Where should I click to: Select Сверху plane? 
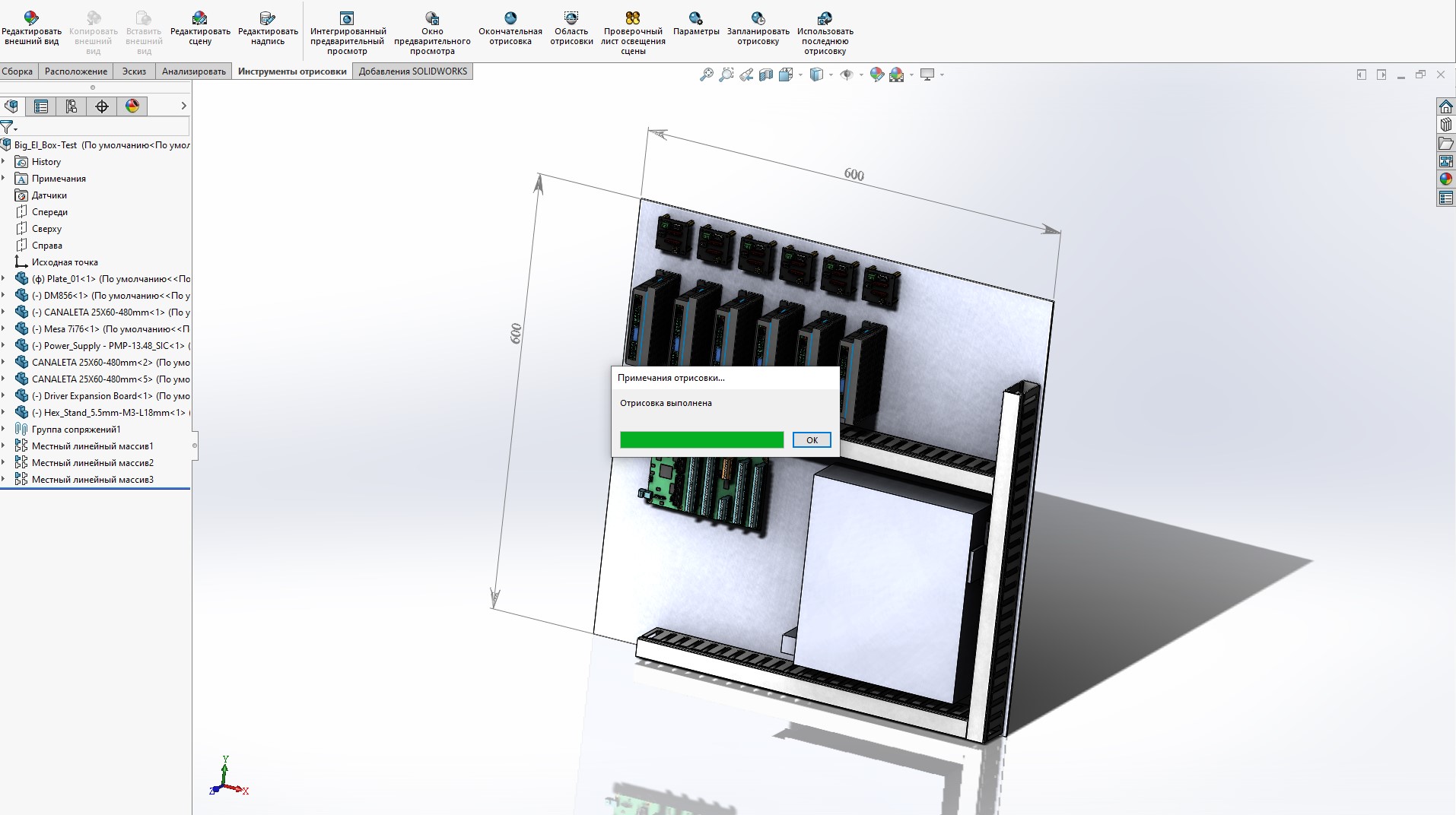pyautogui.click(x=39, y=229)
